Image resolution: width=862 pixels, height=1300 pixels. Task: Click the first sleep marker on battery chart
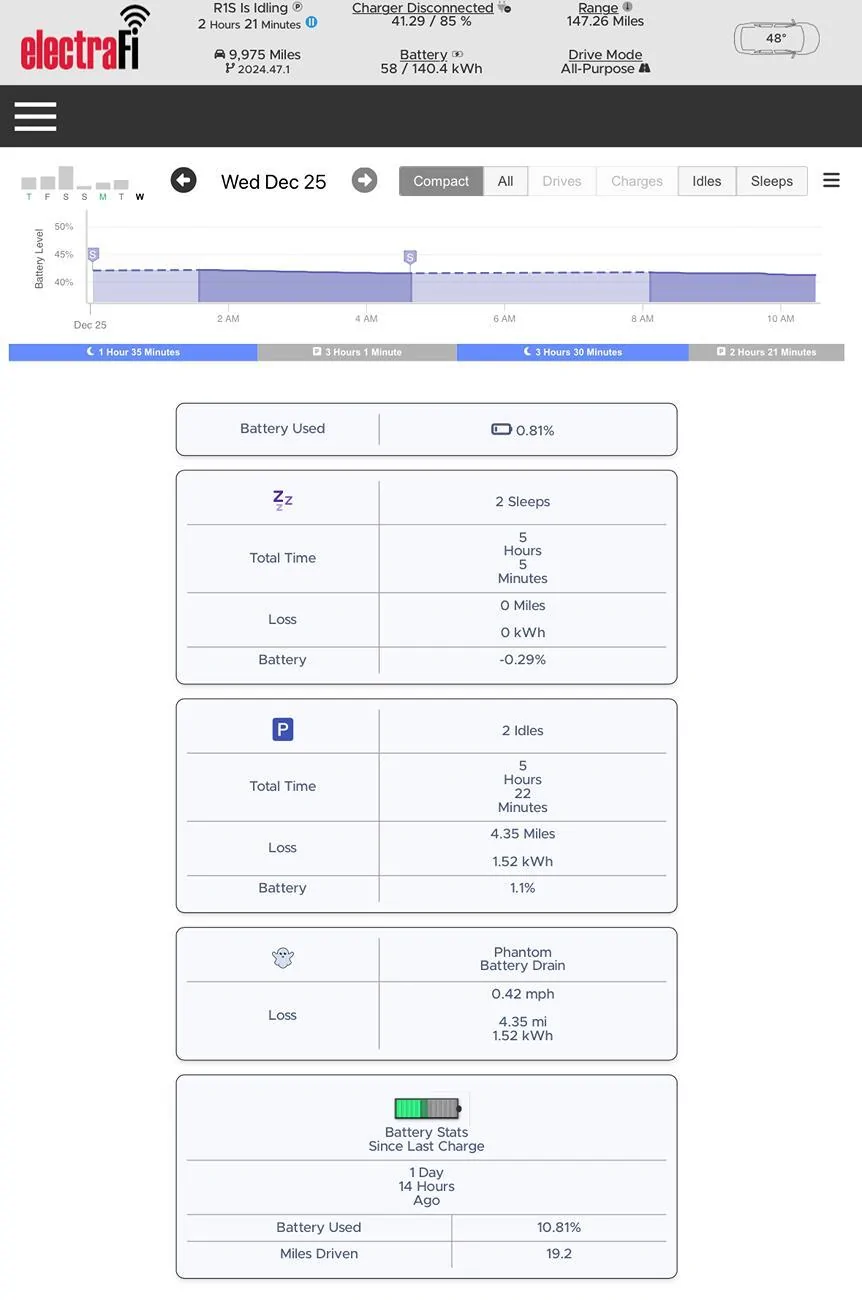click(93, 255)
